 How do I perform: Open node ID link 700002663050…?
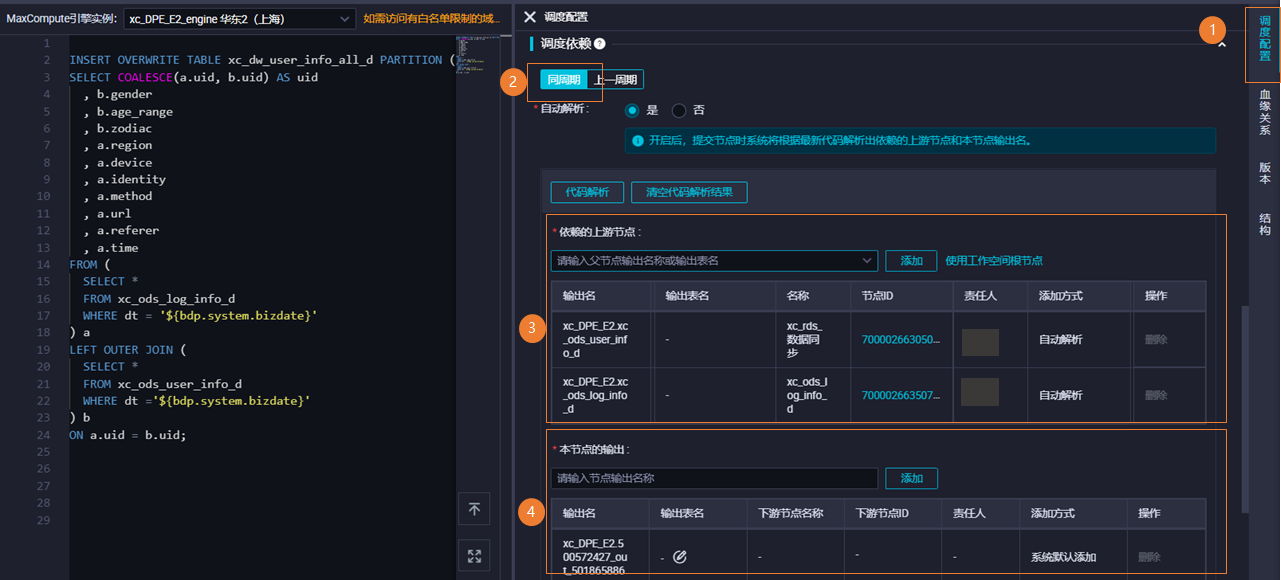click(x=901, y=340)
